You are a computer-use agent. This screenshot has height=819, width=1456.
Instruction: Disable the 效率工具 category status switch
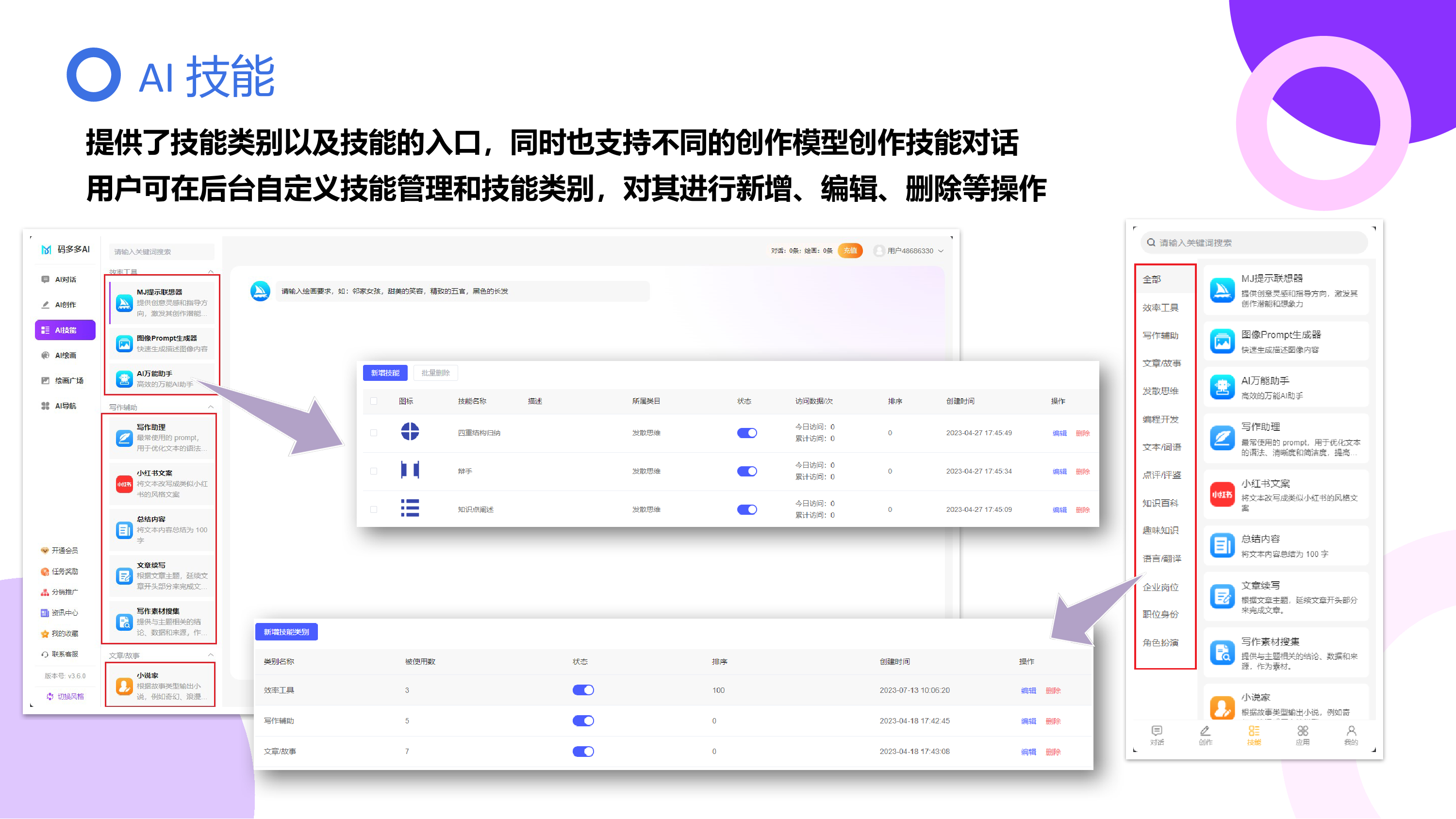pyautogui.click(x=583, y=690)
